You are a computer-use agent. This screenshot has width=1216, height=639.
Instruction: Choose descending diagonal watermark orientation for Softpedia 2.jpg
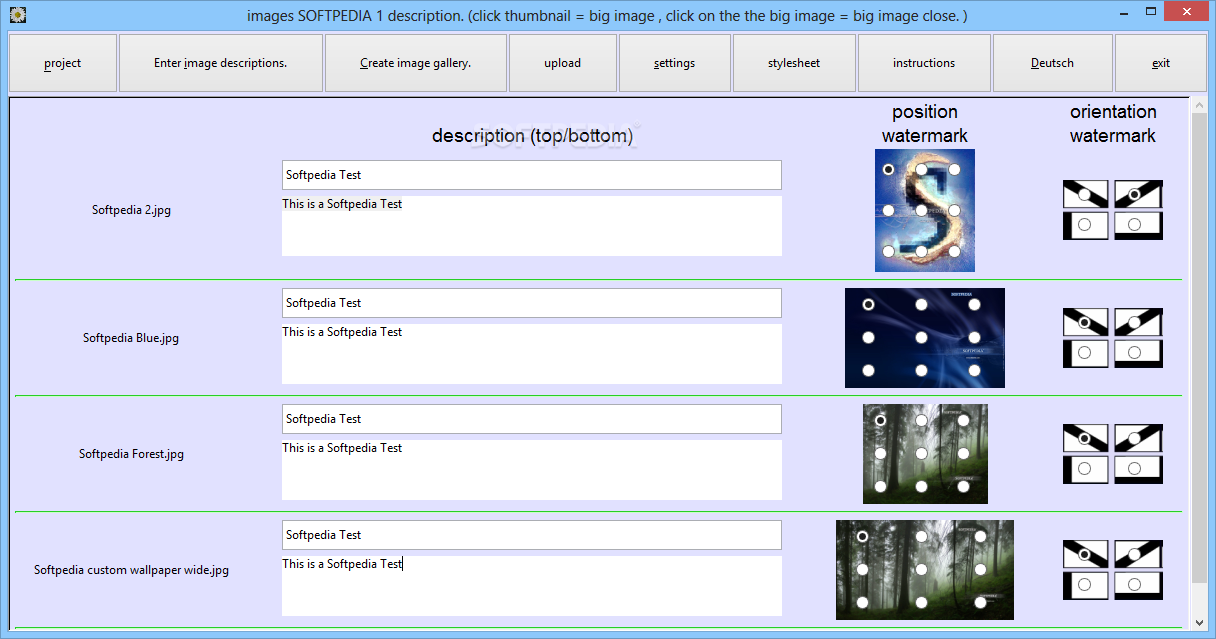pos(1085,194)
